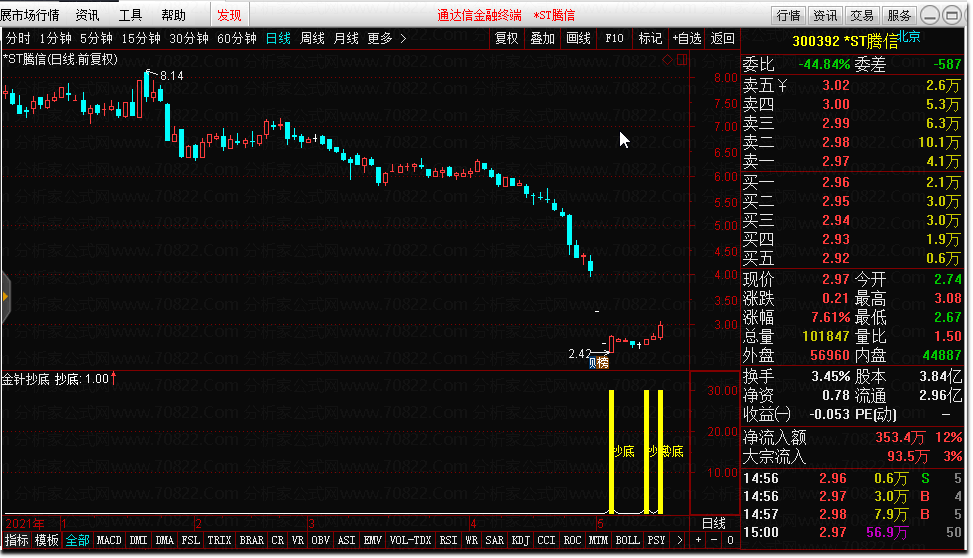This screenshot has height=558, width=973.
Task: Open the 资讯 menu in the menu bar
Action: click(x=87, y=15)
